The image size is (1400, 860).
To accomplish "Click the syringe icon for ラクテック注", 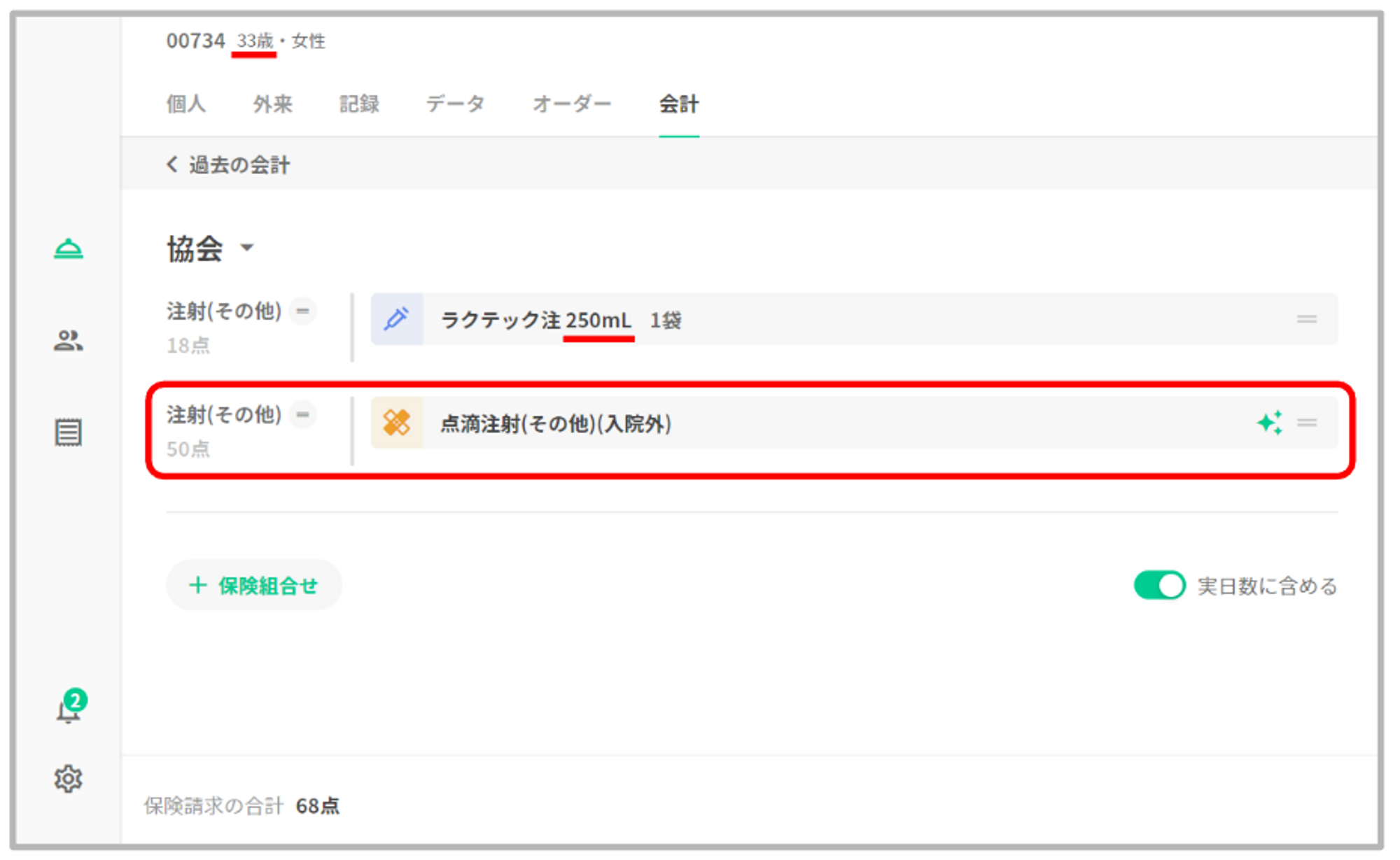I will tap(397, 319).
